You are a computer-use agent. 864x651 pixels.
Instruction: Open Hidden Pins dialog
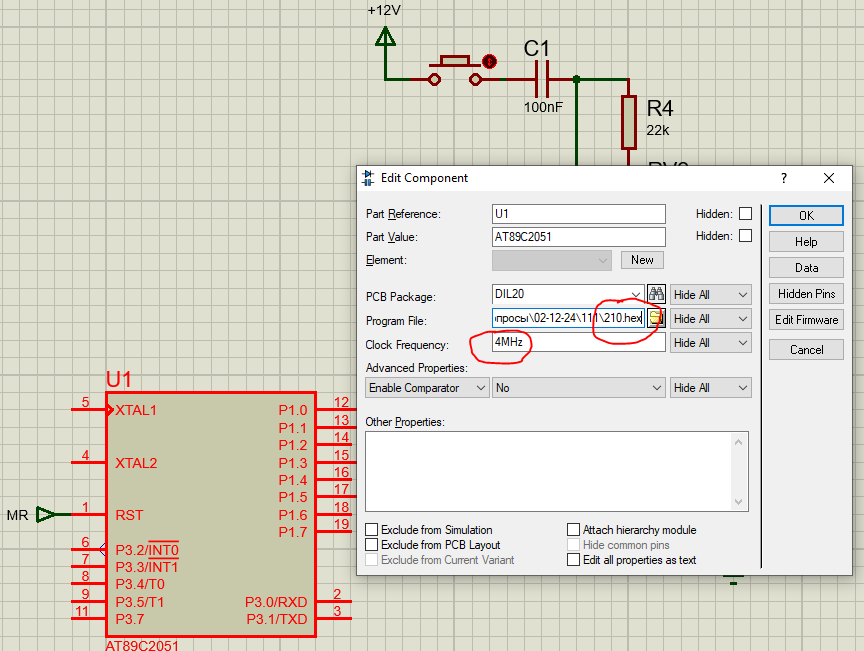tap(806, 294)
